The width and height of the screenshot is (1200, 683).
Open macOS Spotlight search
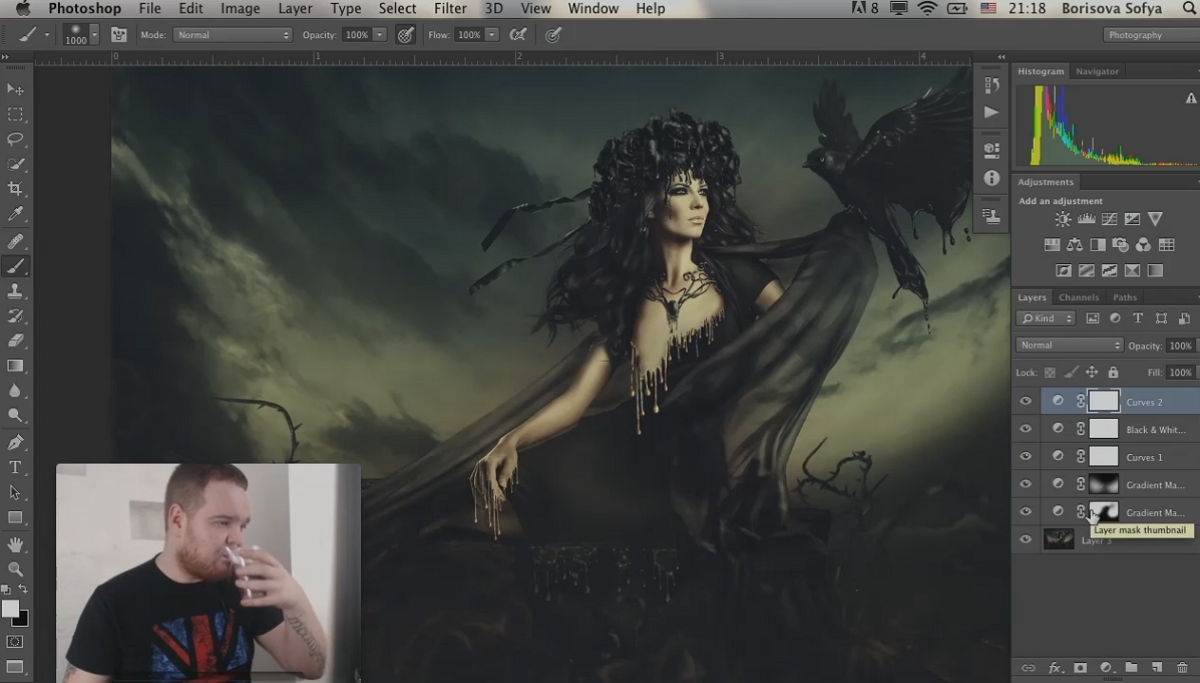tap(1189, 9)
